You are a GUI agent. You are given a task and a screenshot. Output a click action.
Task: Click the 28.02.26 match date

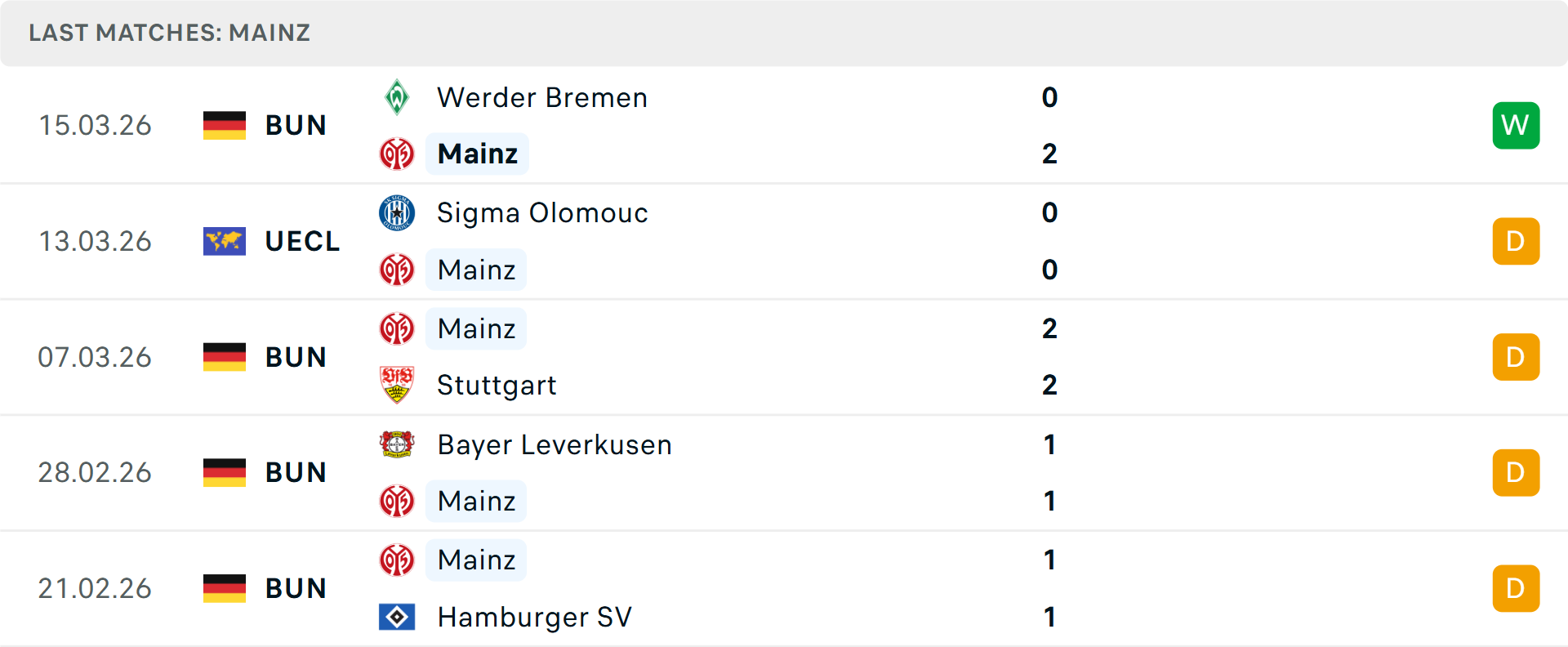coord(95,472)
